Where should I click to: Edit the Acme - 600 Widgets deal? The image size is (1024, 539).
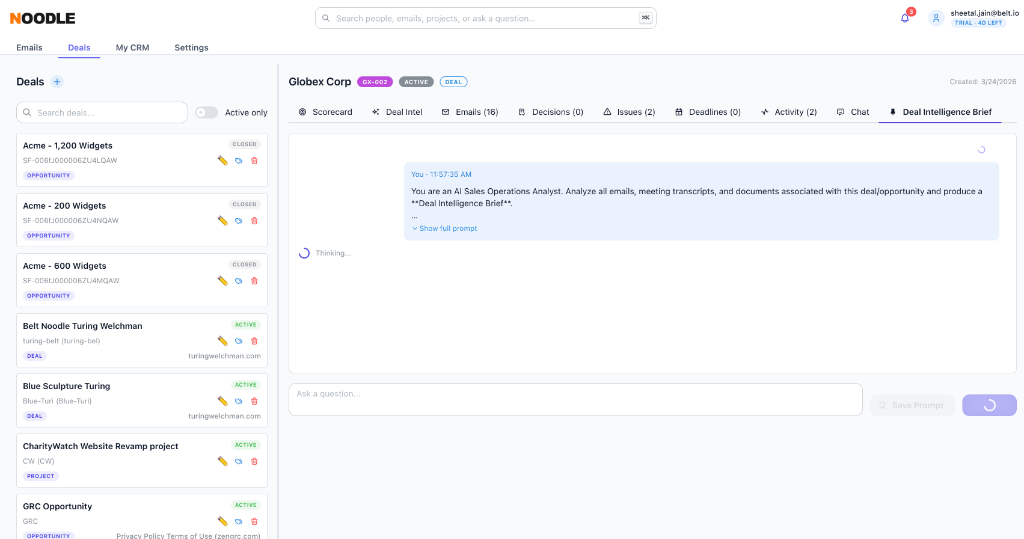click(223, 281)
